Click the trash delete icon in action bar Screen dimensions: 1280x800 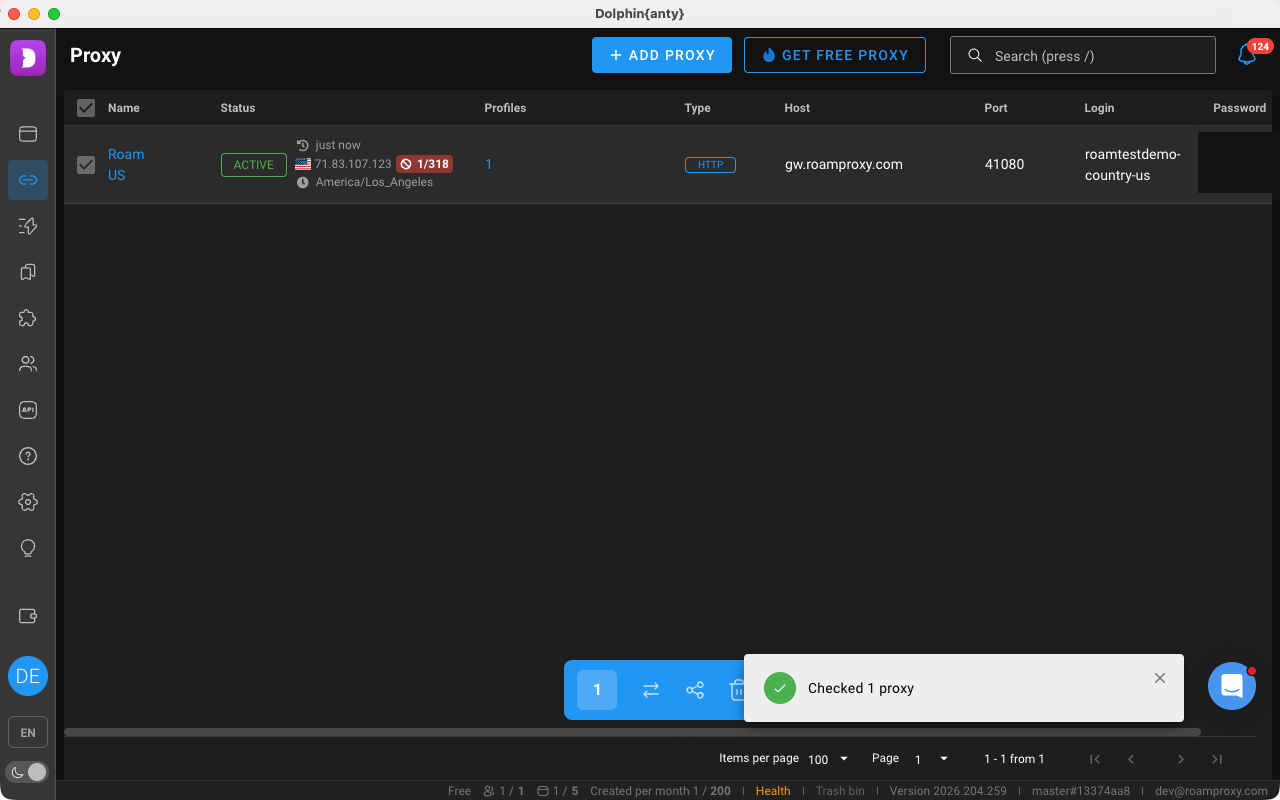(x=737, y=690)
